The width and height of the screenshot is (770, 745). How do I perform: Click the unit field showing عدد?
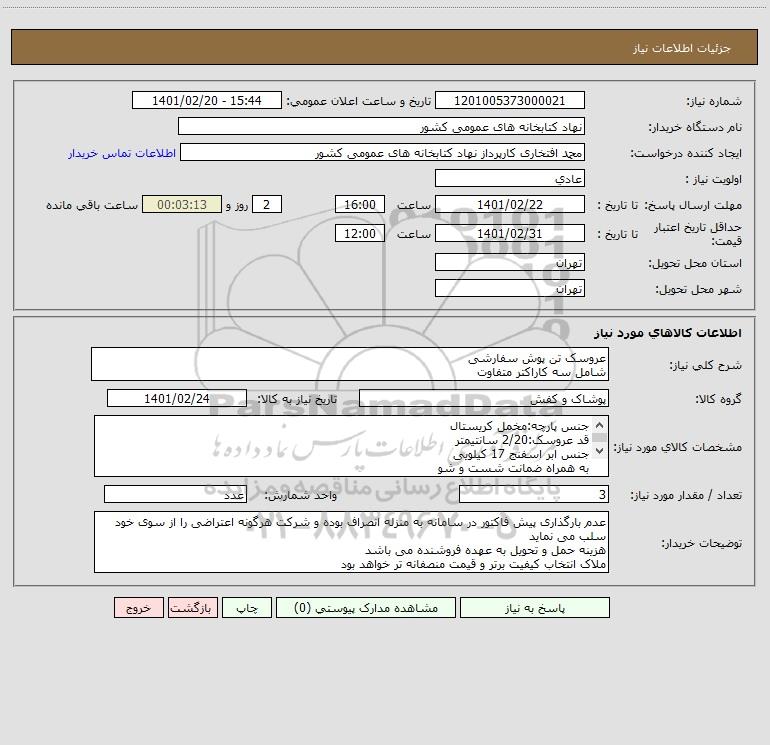point(175,494)
